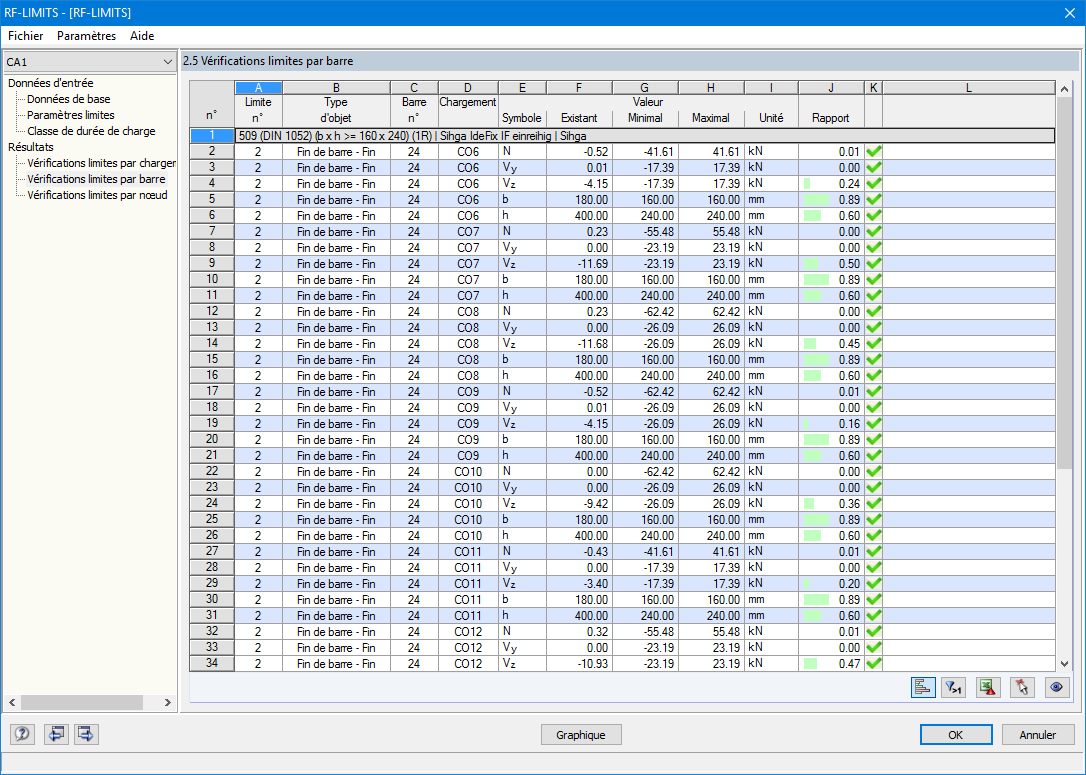Confirm with the OK button

coord(956,735)
